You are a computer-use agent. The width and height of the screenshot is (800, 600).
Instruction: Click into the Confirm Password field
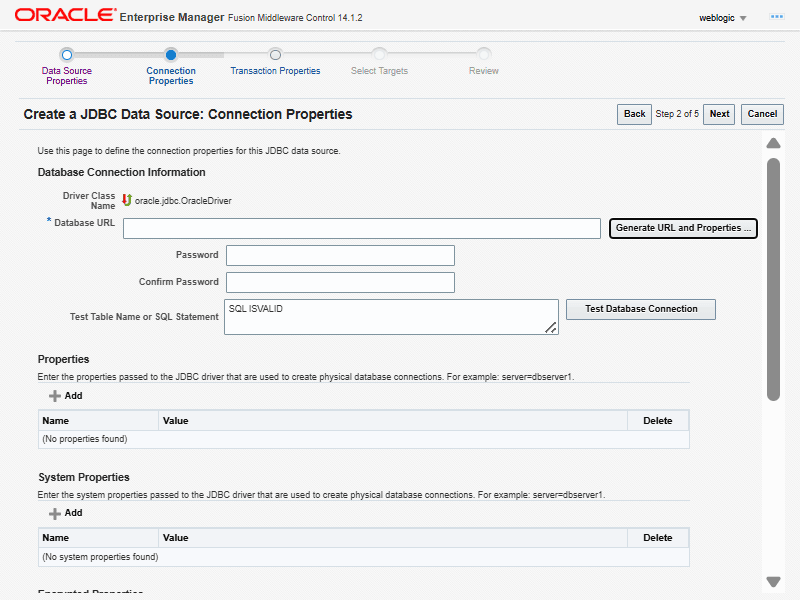click(x=340, y=282)
